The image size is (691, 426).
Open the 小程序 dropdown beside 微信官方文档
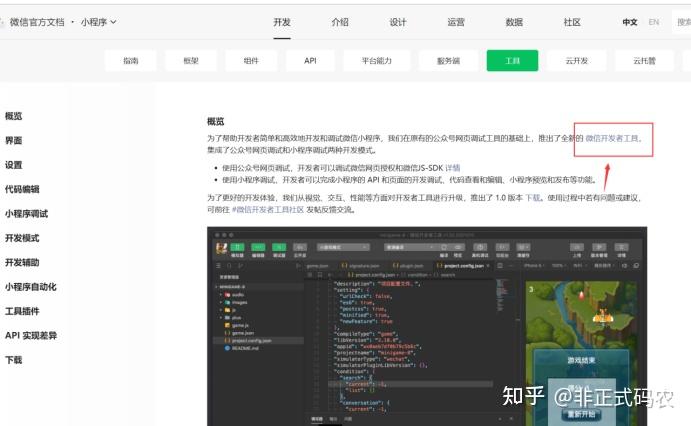point(98,22)
